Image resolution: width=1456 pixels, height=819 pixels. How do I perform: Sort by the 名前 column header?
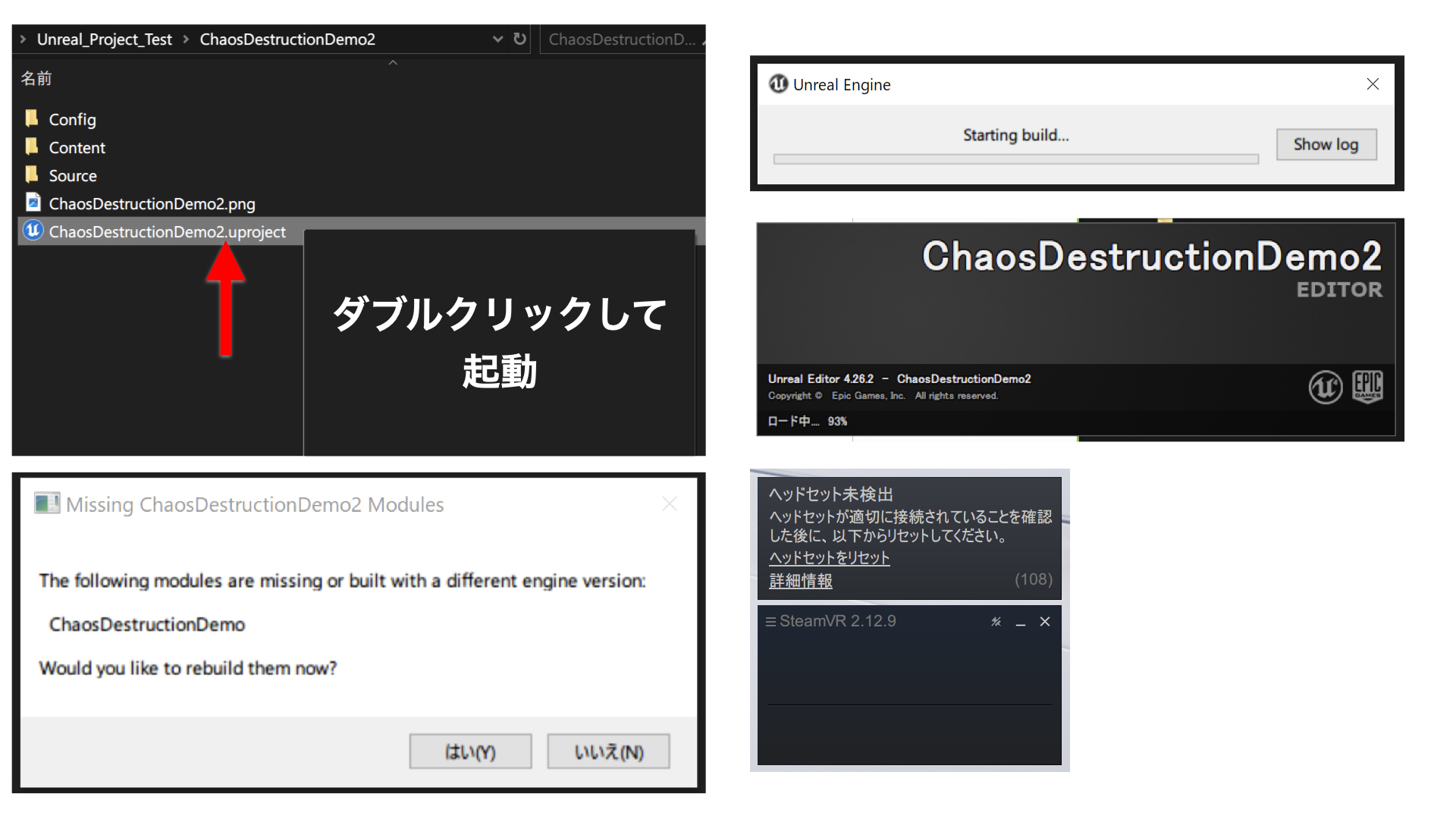[36, 78]
